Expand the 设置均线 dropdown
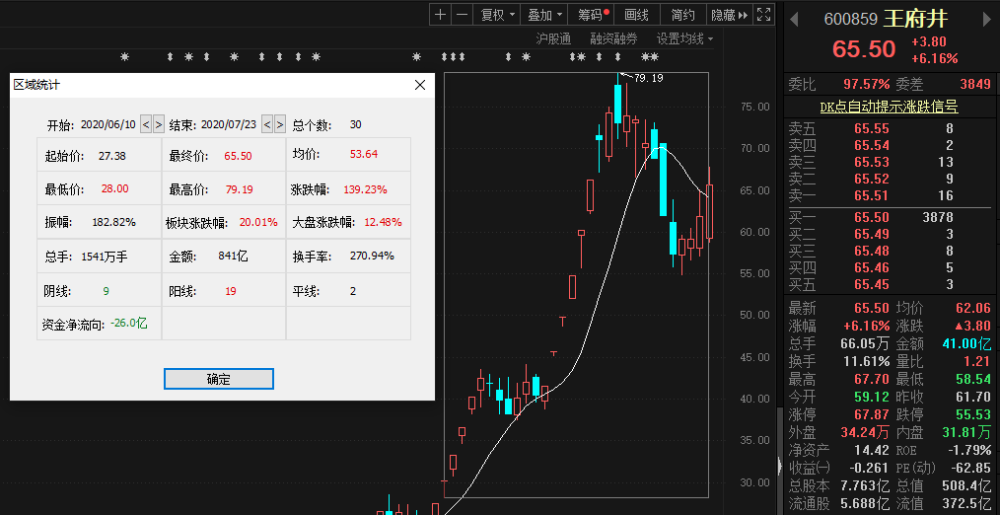The height and width of the screenshot is (515, 1000). pos(685,39)
